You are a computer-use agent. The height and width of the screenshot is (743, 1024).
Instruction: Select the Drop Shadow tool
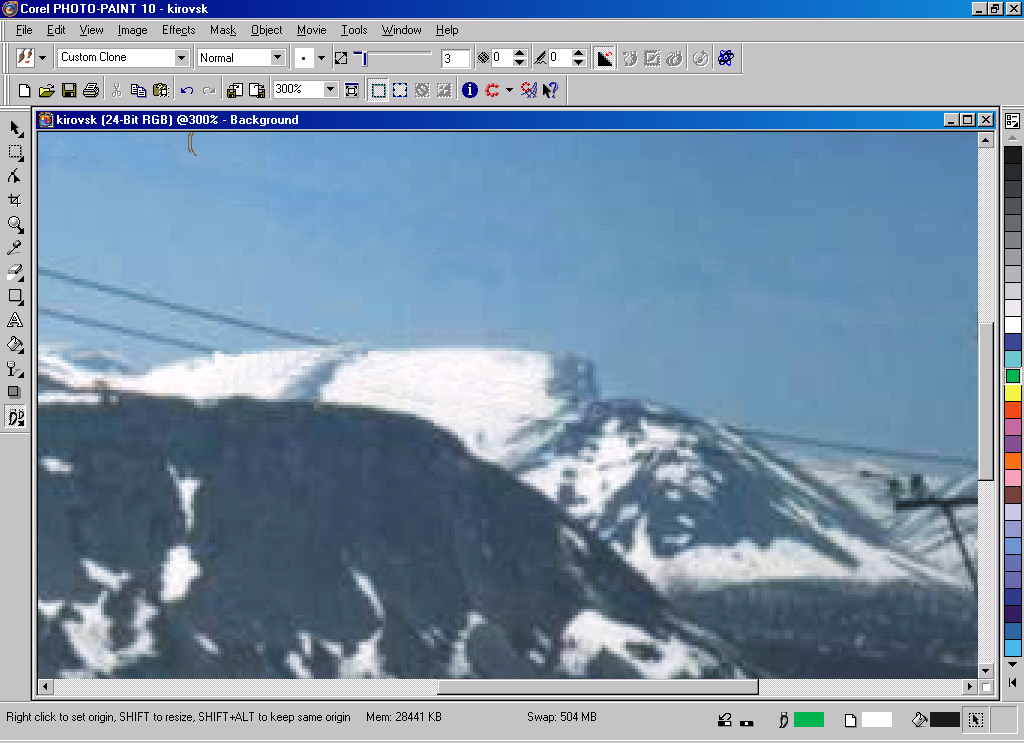16,392
